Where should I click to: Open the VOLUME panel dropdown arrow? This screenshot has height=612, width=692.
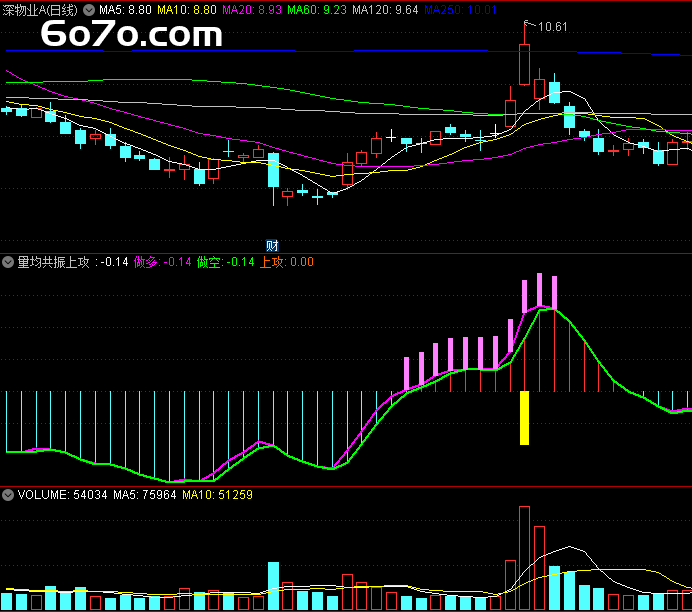pos(8,495)
